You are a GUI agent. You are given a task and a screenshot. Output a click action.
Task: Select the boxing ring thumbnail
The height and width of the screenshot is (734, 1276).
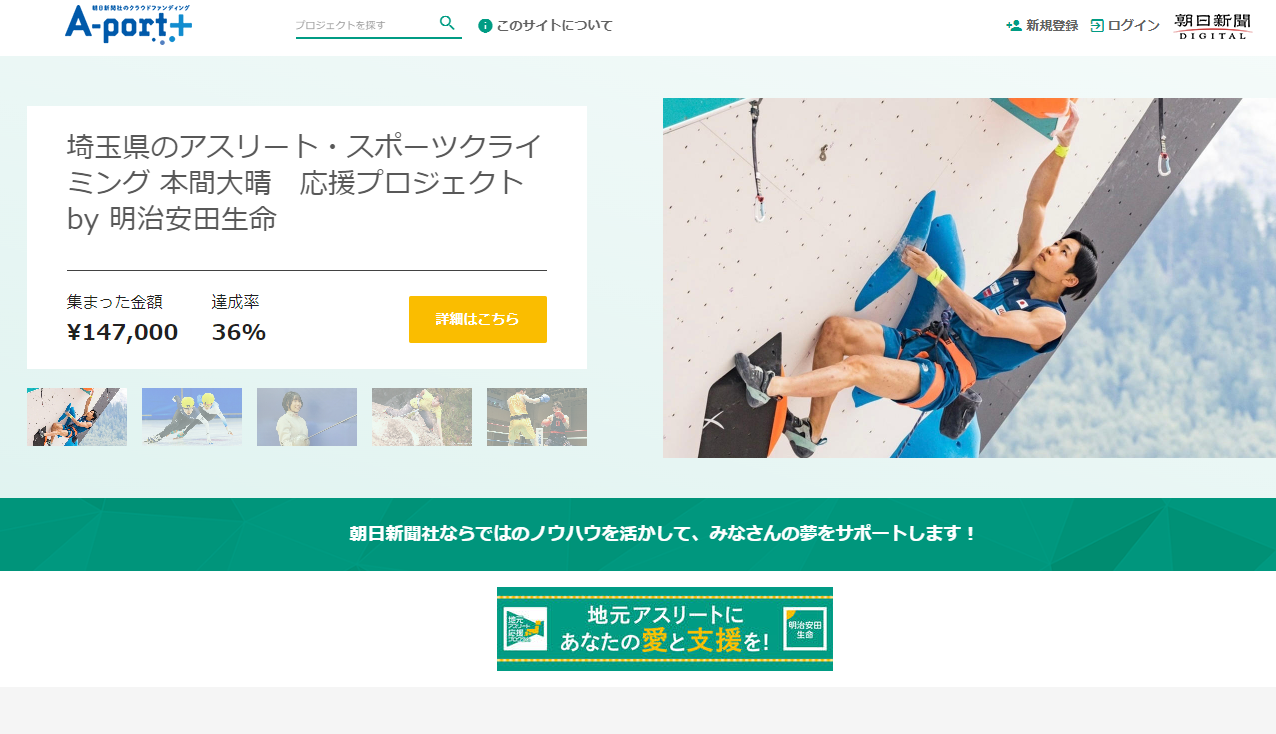[537, 417]
